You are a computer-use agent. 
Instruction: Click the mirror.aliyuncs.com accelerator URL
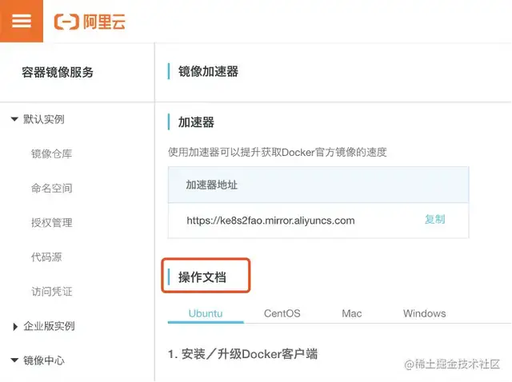coord(271,220)
